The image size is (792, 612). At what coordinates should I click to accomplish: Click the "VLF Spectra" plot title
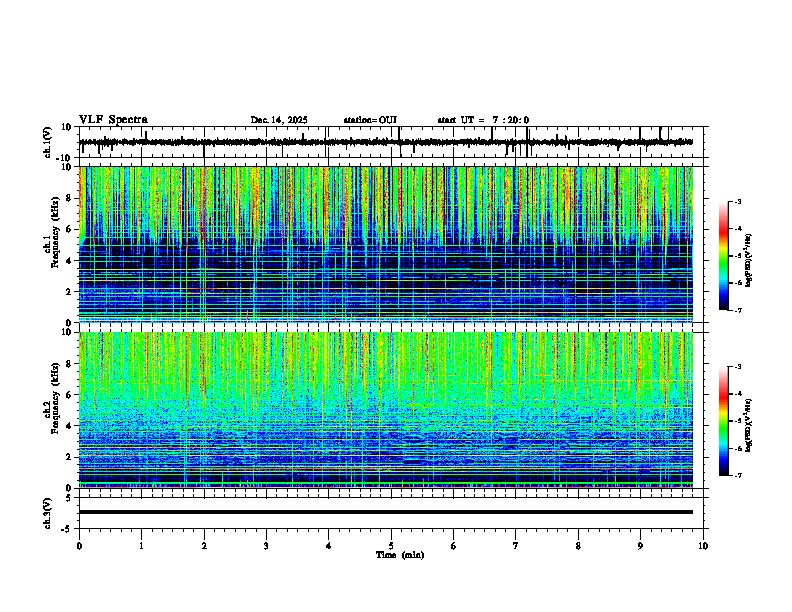click(113, 120)
